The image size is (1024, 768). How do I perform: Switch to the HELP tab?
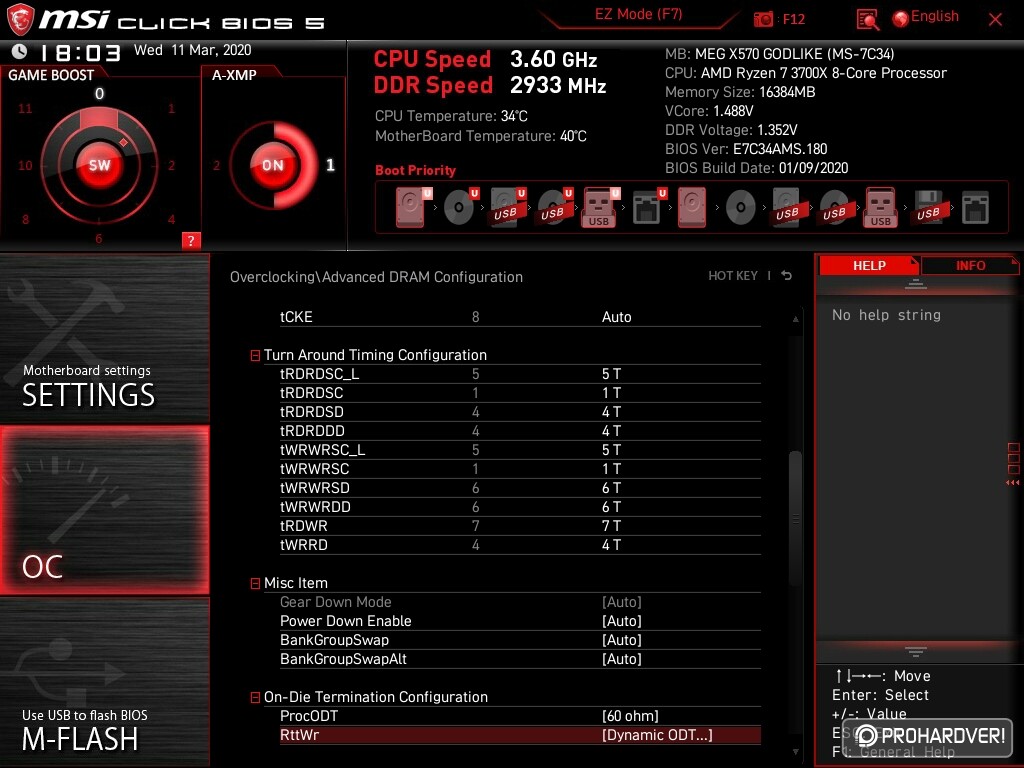[x=869, y=265]
